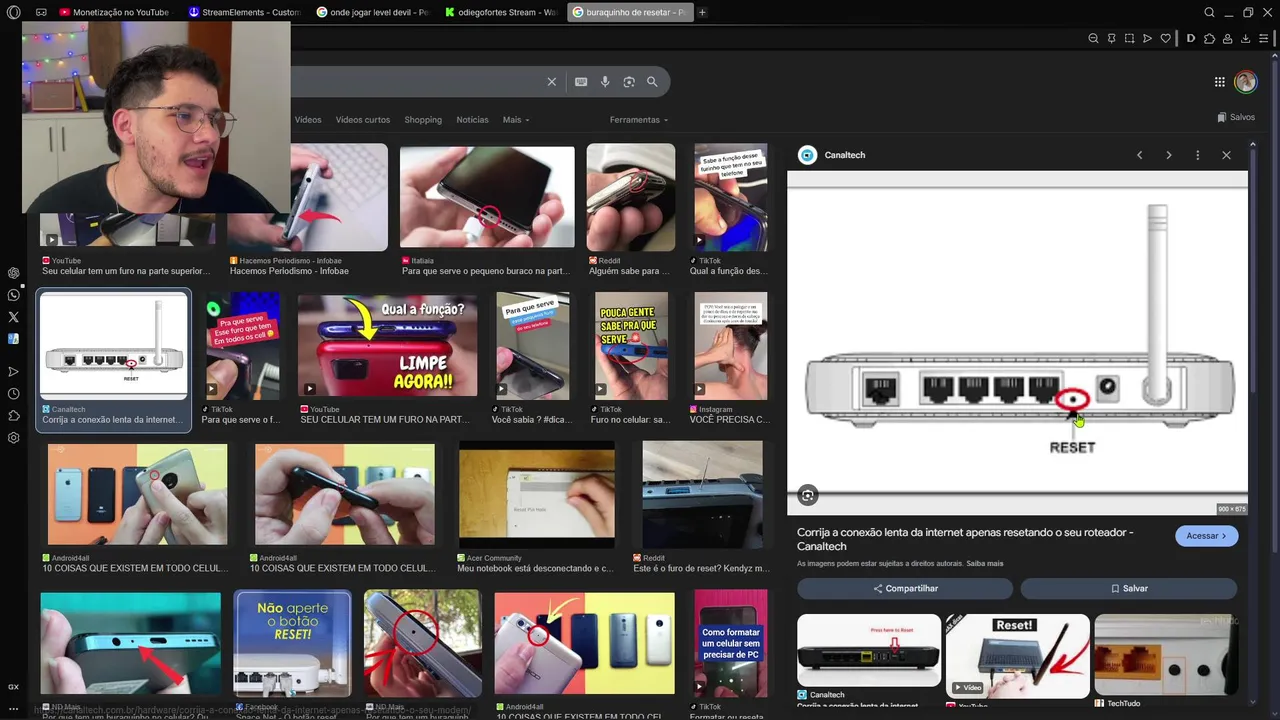Open the GX Corner button
1280x720 pixels.
tap(13, 687)
